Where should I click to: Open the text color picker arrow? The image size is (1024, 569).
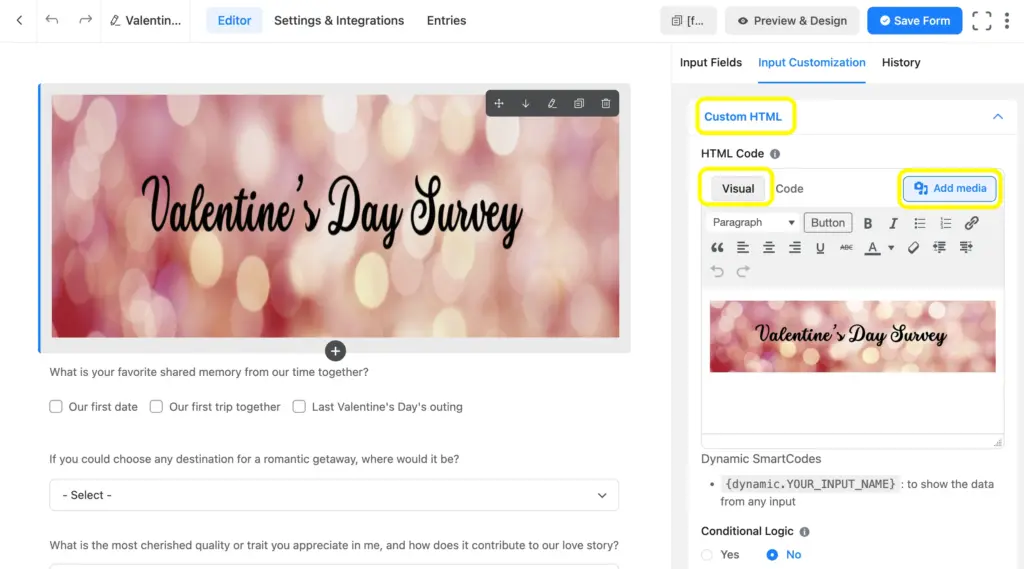coord(891,248)
